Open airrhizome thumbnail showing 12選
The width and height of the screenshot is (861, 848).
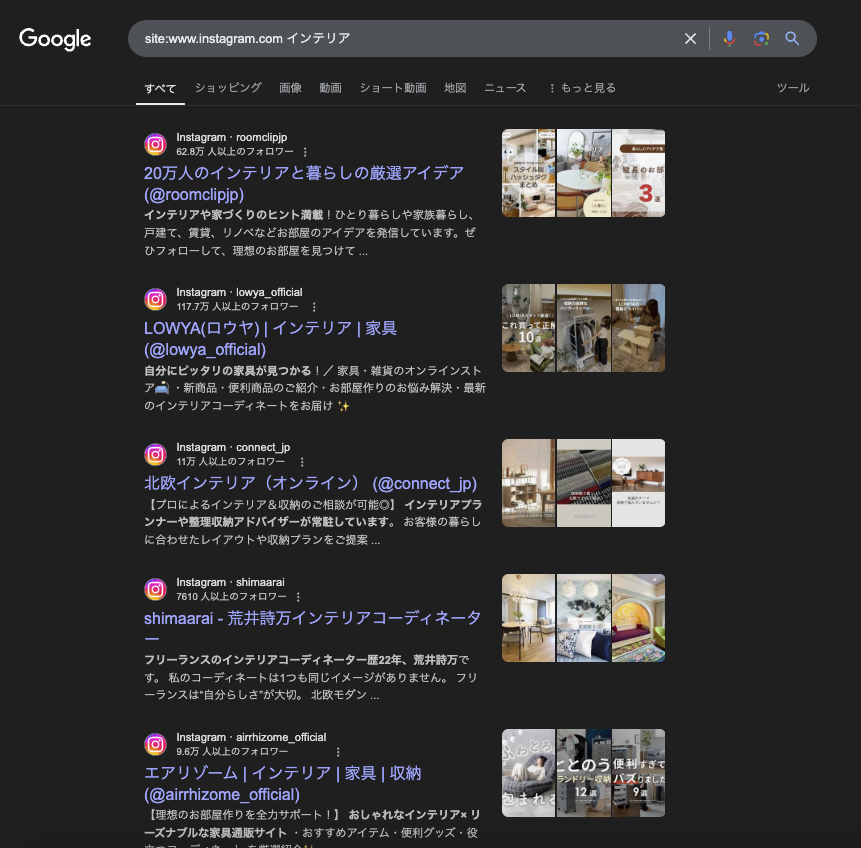tap(584, 773)
